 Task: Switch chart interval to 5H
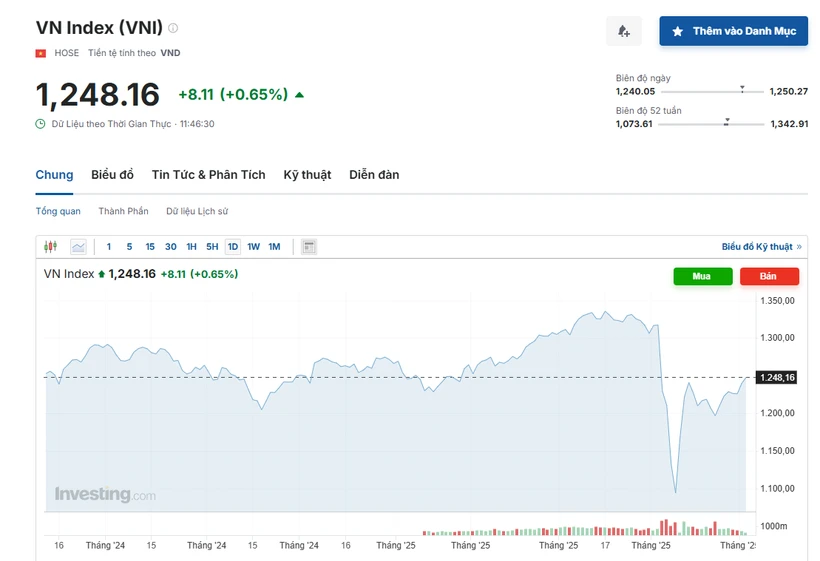tap(212, 246)
